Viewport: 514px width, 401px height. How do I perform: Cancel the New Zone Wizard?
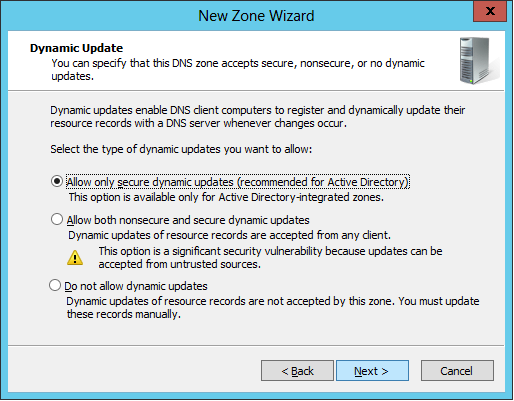(x=457, y=370)
